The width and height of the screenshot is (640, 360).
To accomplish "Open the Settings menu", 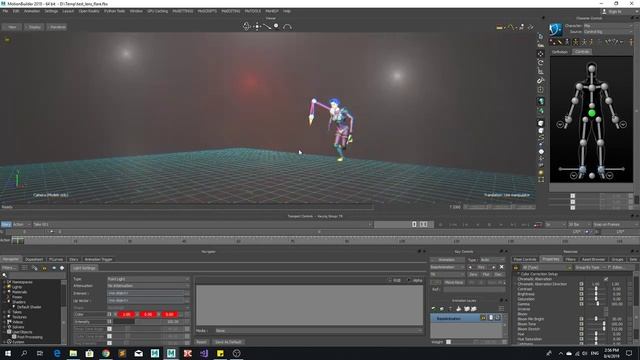I will (x=51, y=11).
